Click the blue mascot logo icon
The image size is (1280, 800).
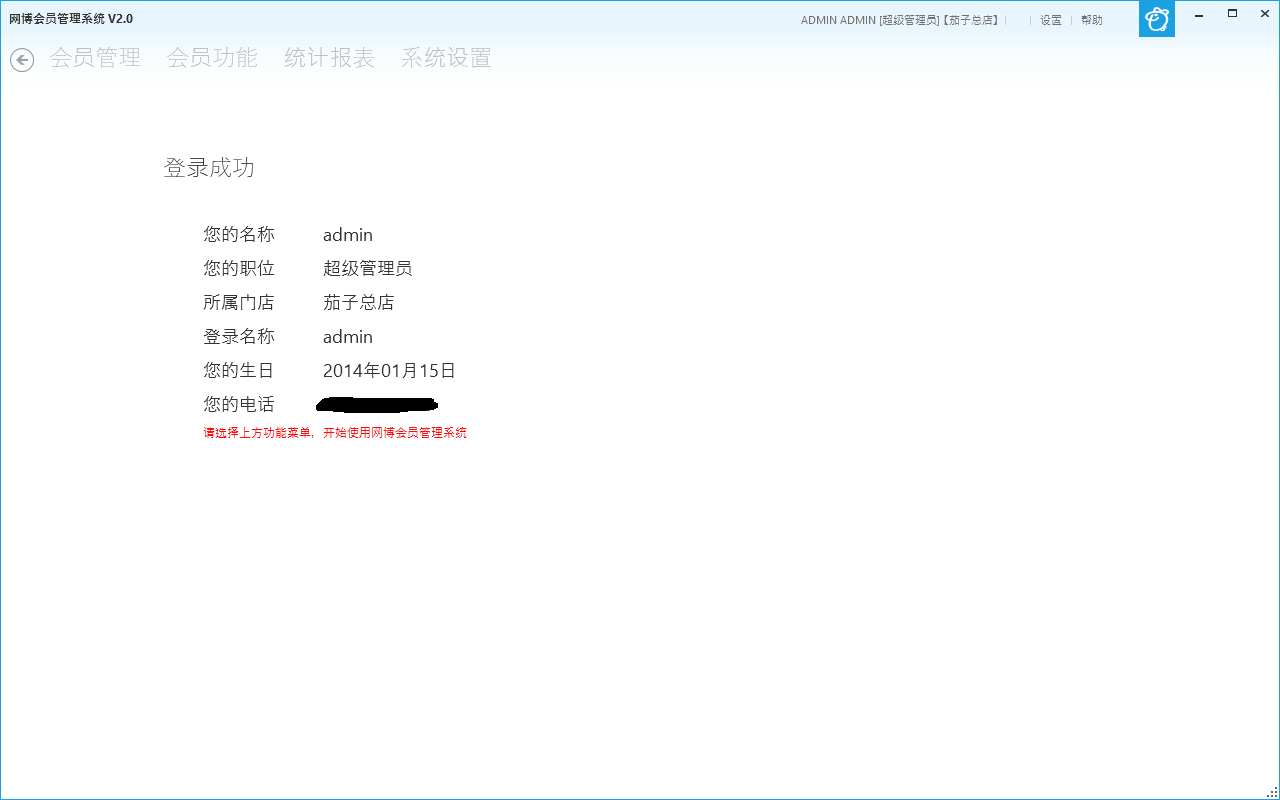coord(1157,19)
